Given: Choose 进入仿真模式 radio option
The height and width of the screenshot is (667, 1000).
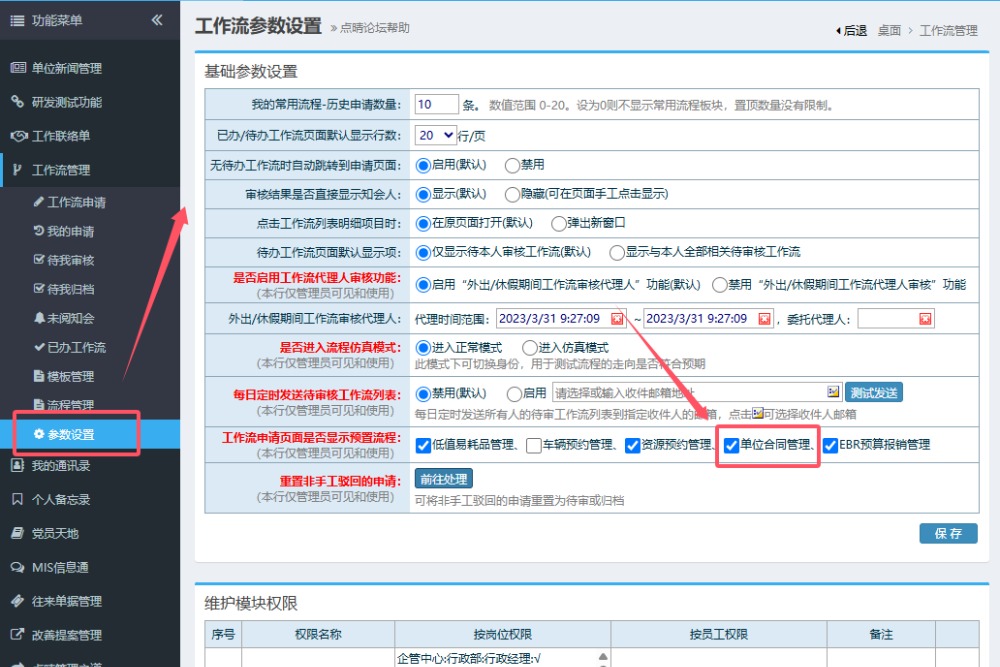Looking at the screenshot, I should pos(530,348).
